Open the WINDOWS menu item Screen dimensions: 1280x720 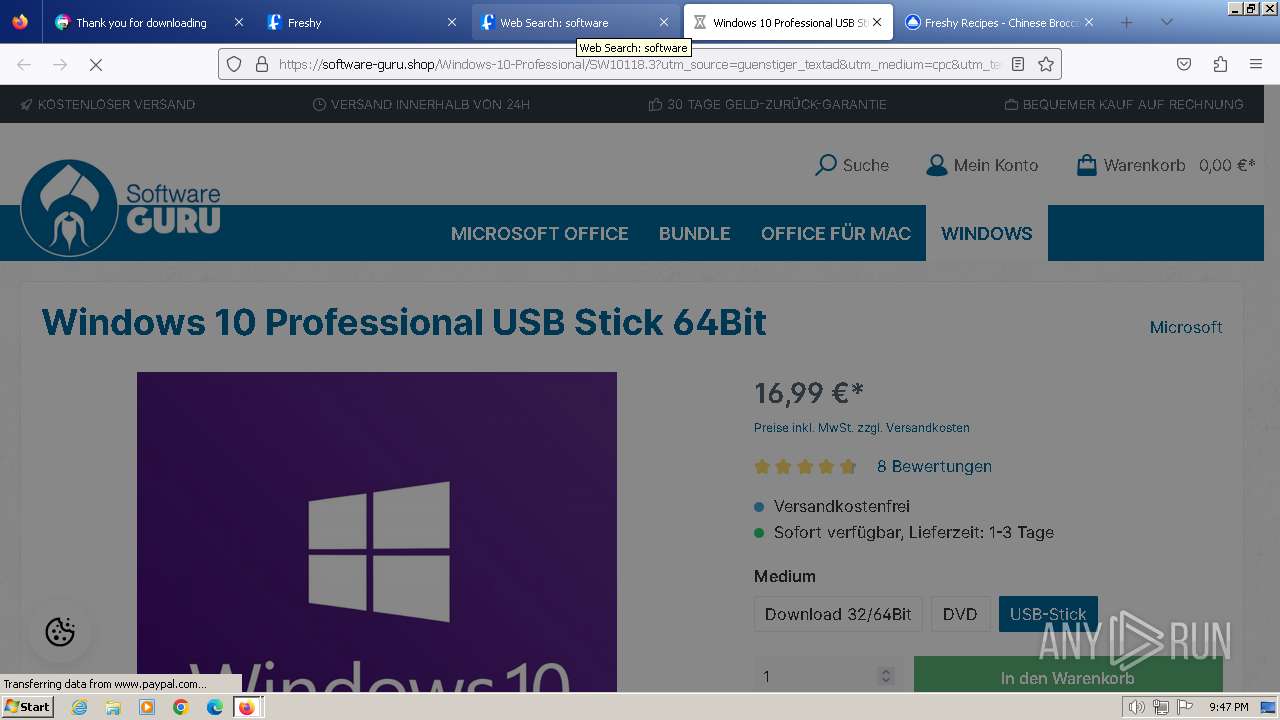click(x=987, y=233)
